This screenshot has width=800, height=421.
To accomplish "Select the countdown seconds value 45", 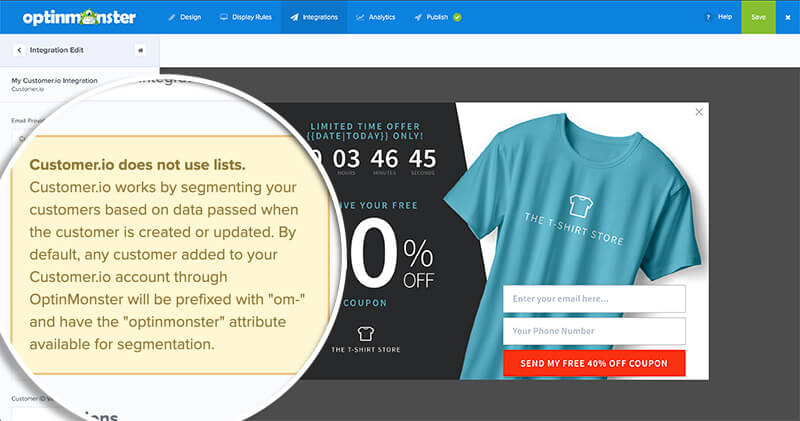I will point(422,159).
